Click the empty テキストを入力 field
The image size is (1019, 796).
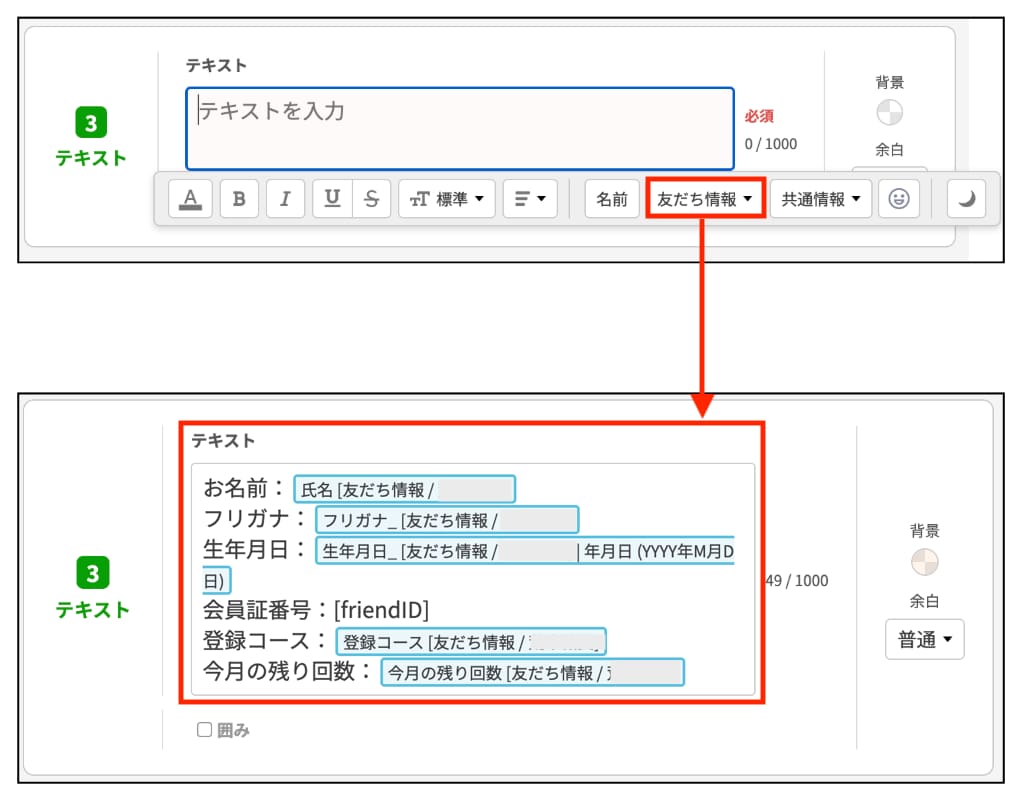click(460, 128)
